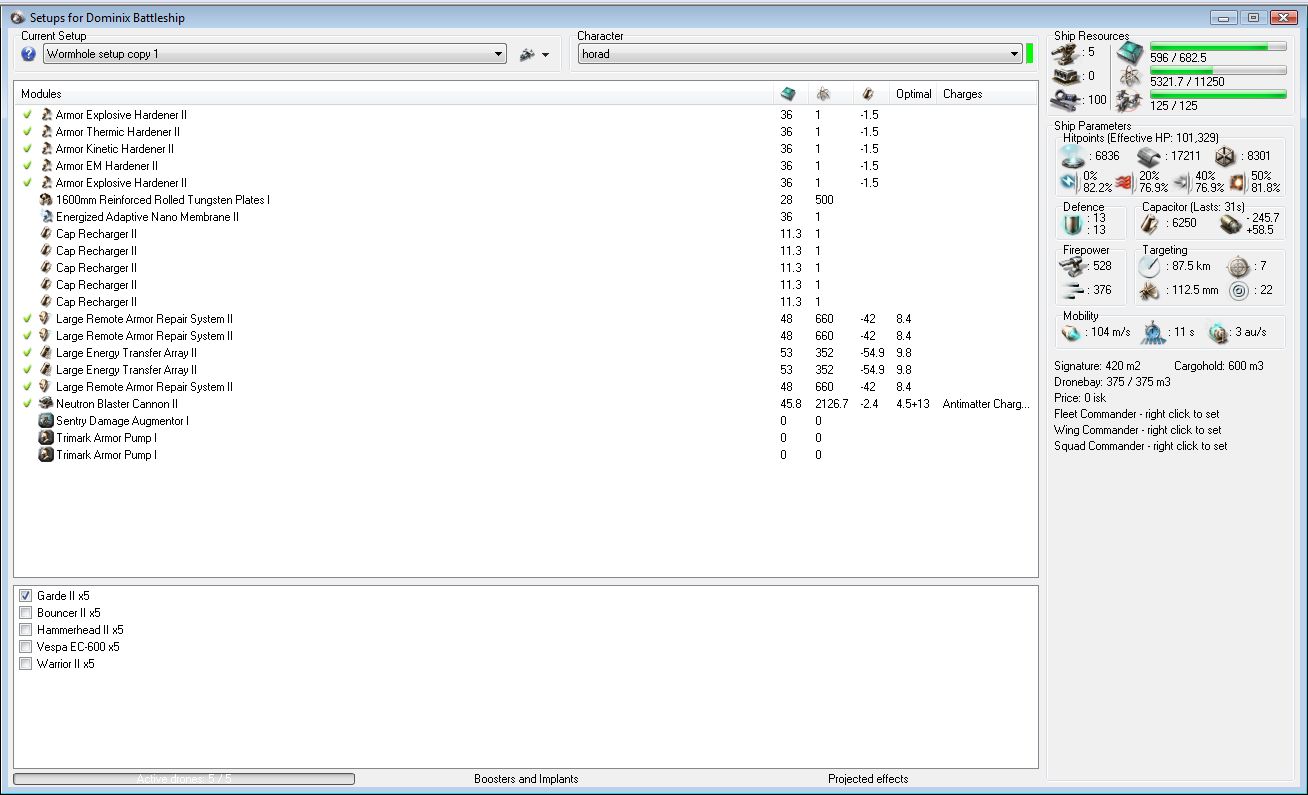The height and width of the screenshot is (795, 1308).
Task: Switch to the Projected effects tab
Action: tap(868, 779)
